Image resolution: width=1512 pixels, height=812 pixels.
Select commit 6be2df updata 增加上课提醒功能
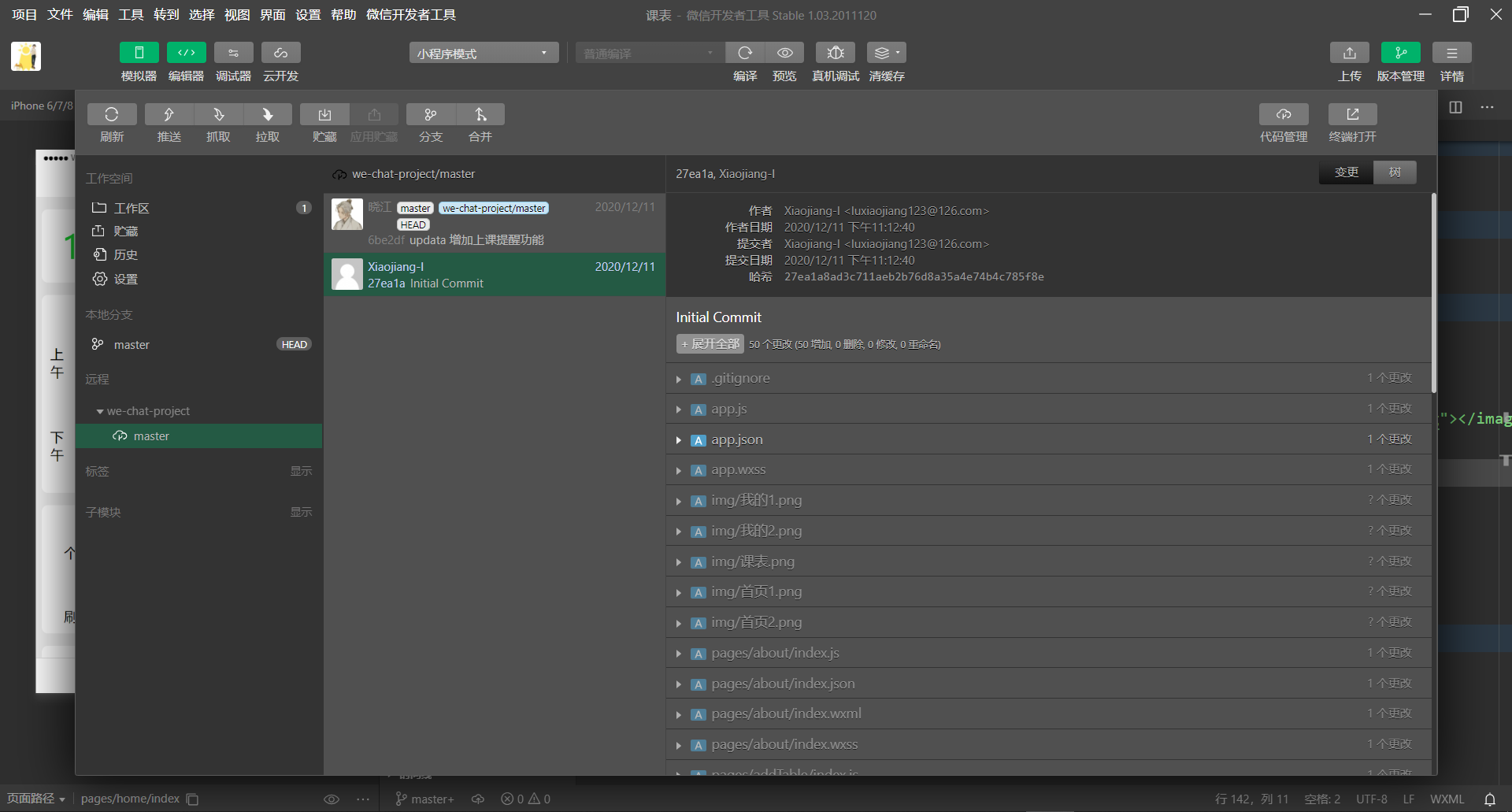pos(495,224)
